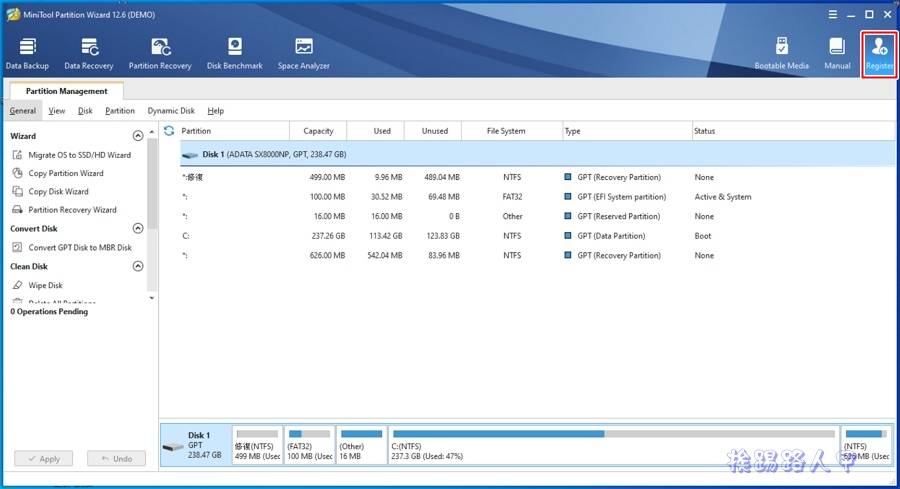Image resolution: width=900 pixels, height=489 pixels.
Task: Select Convert GPT Disk to MBR Disk
Action: 80,247
